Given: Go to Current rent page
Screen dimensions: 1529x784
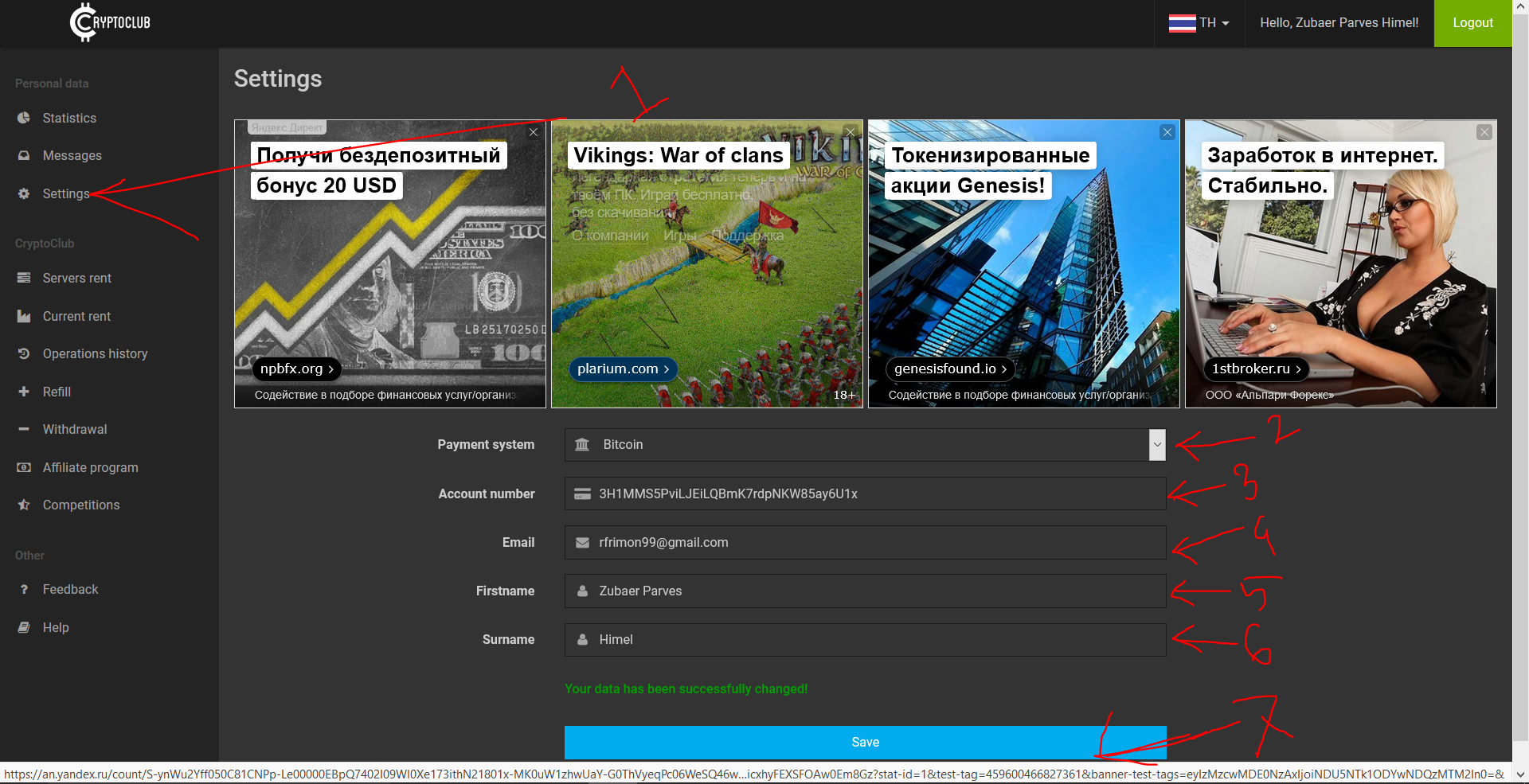Looking at the screenshot, I should coord(76,316).
